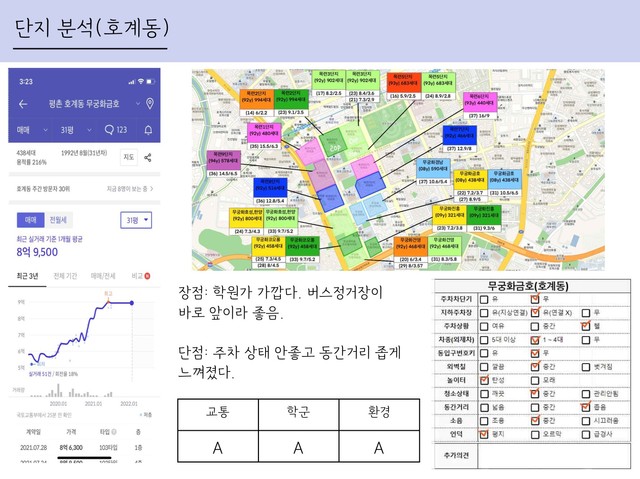Click the dark blue 466세대 map label

pos(459,135)
